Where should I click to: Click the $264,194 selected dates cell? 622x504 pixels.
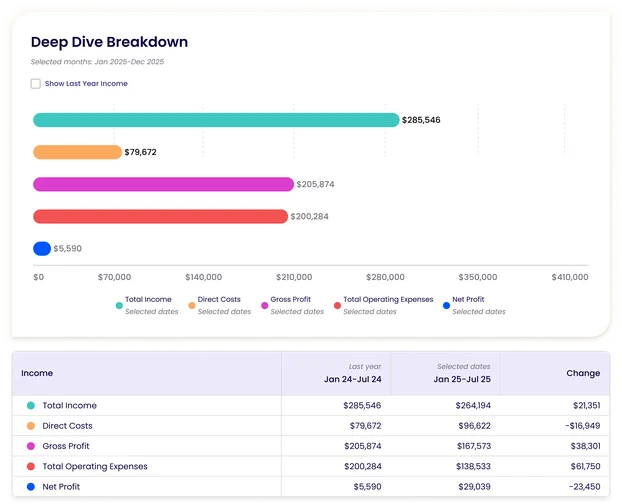pos(473,406)
